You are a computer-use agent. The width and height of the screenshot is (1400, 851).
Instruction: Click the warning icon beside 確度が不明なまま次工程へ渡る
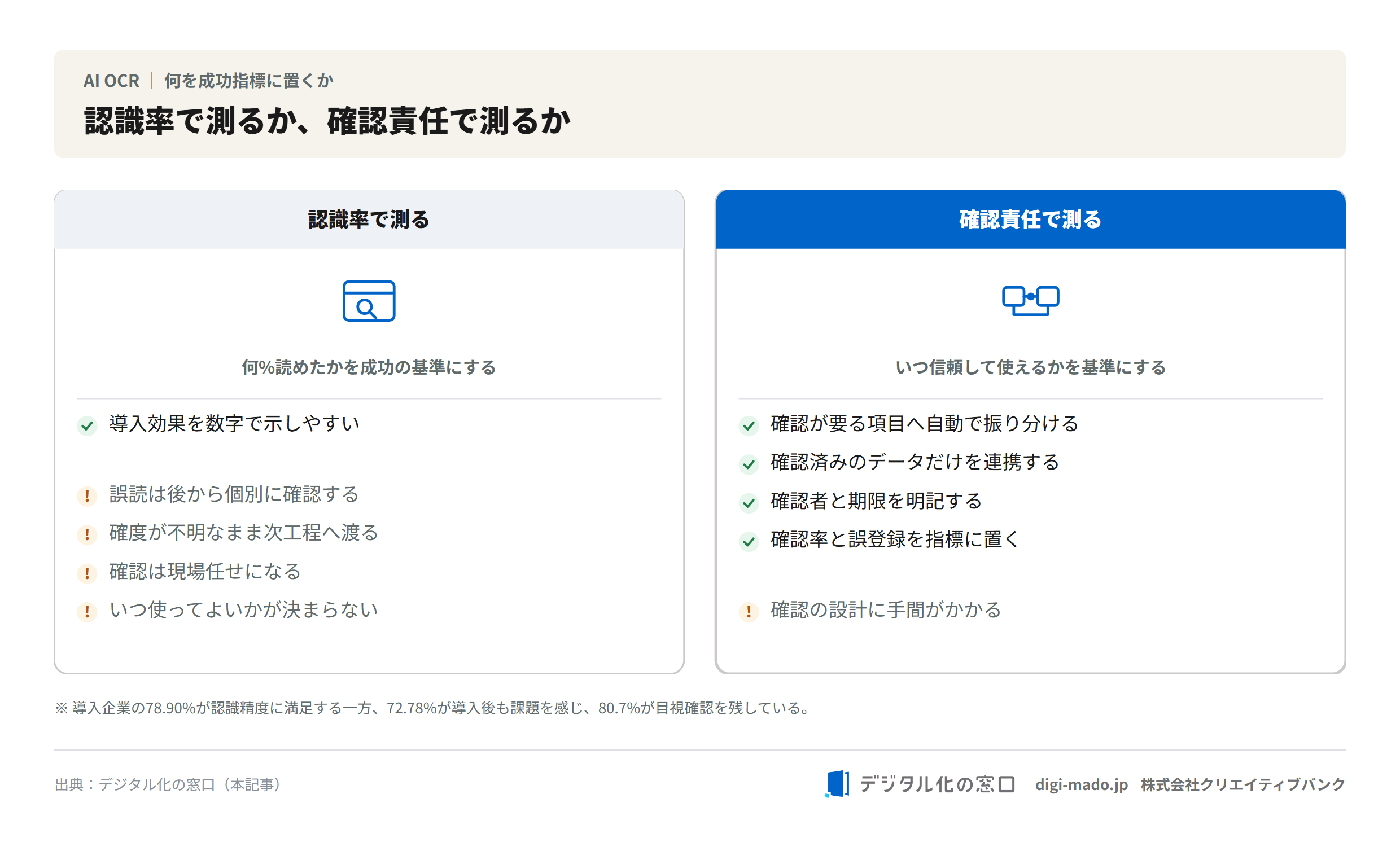tap(87, 534)
